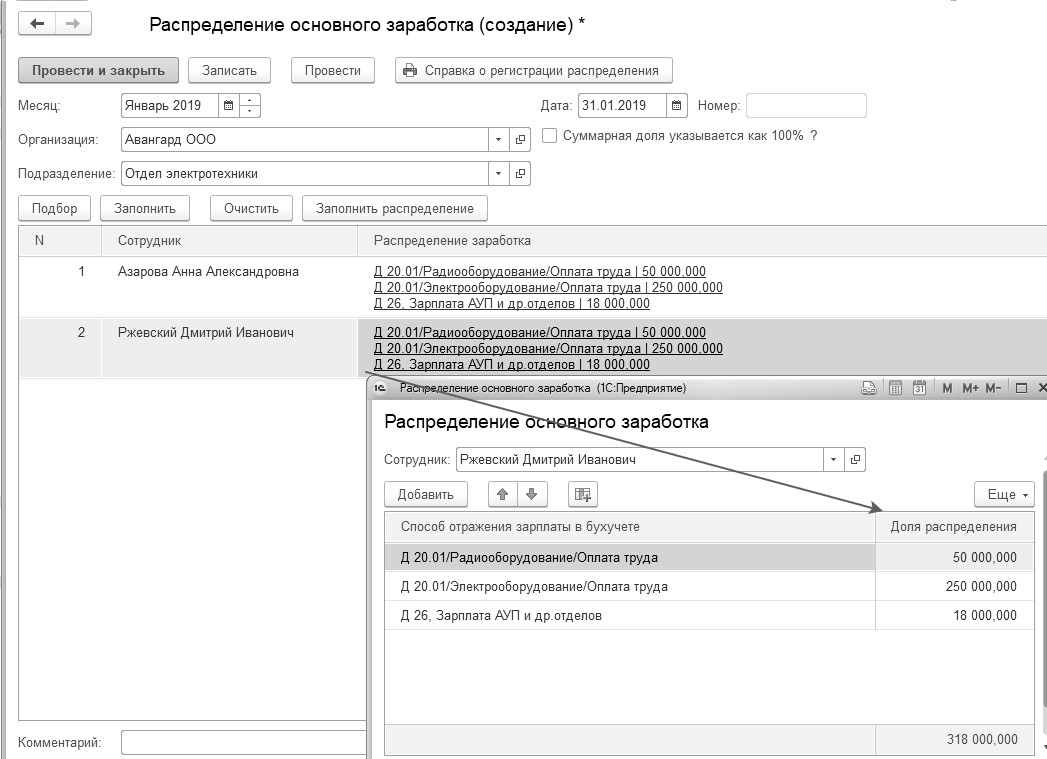Open calendar picker for Дата field
Screen dimensions: 1047x759
(676, 105)
